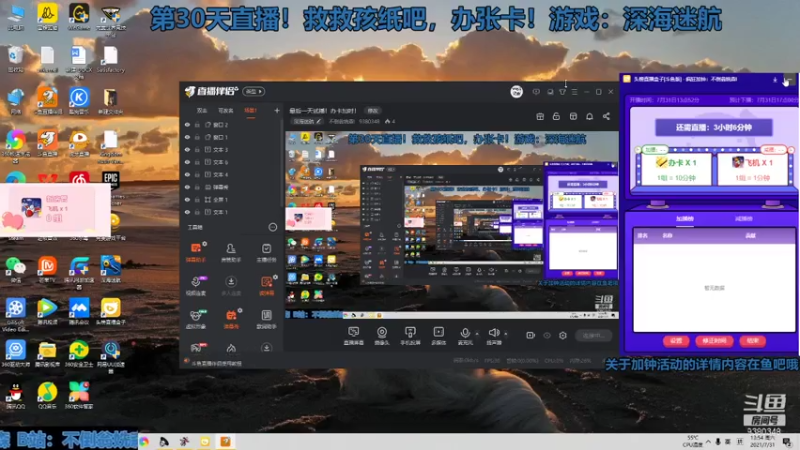Collapse the toolbox with circle button

pyautogui.click(x=273, y=227)
